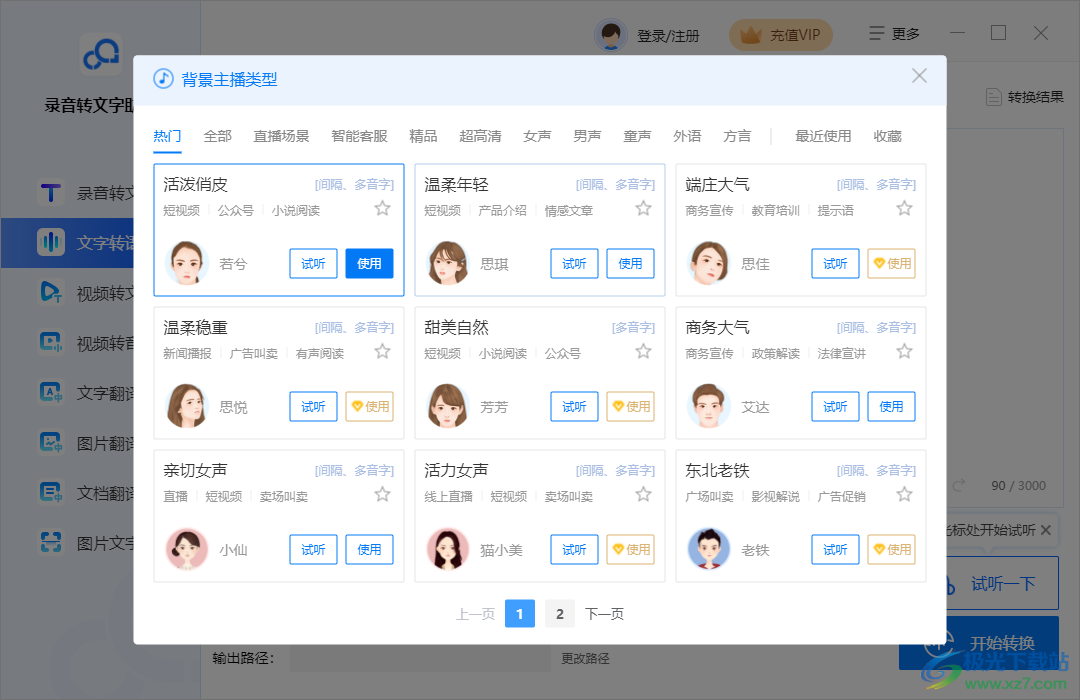Click the 充值VIP crown button
Viewport: 1080px width, 700px height.
[780, 34]
